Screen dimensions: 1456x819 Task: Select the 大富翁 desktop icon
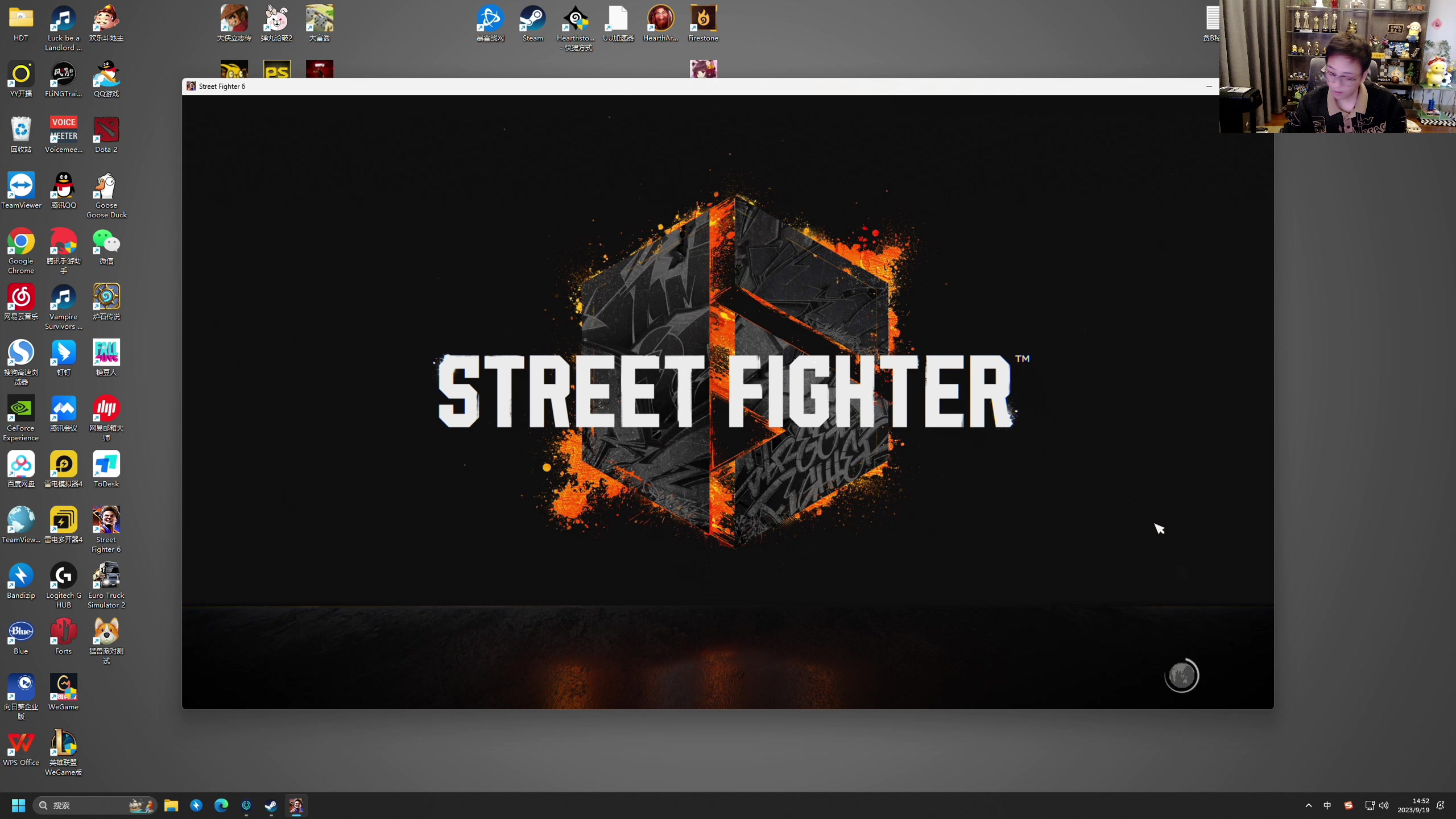point(320,24)
